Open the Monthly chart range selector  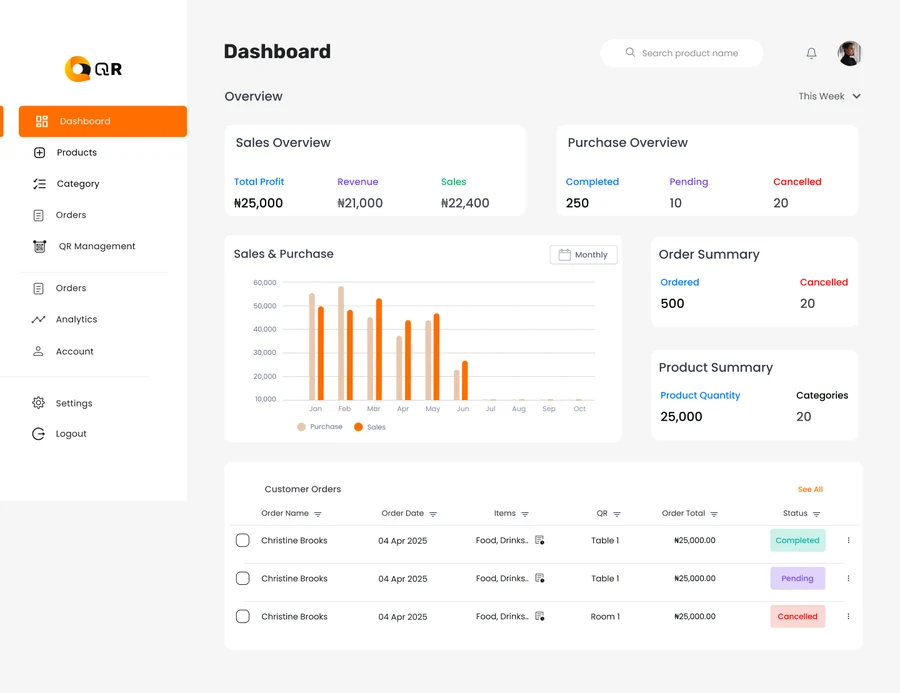tap(583, 255)
